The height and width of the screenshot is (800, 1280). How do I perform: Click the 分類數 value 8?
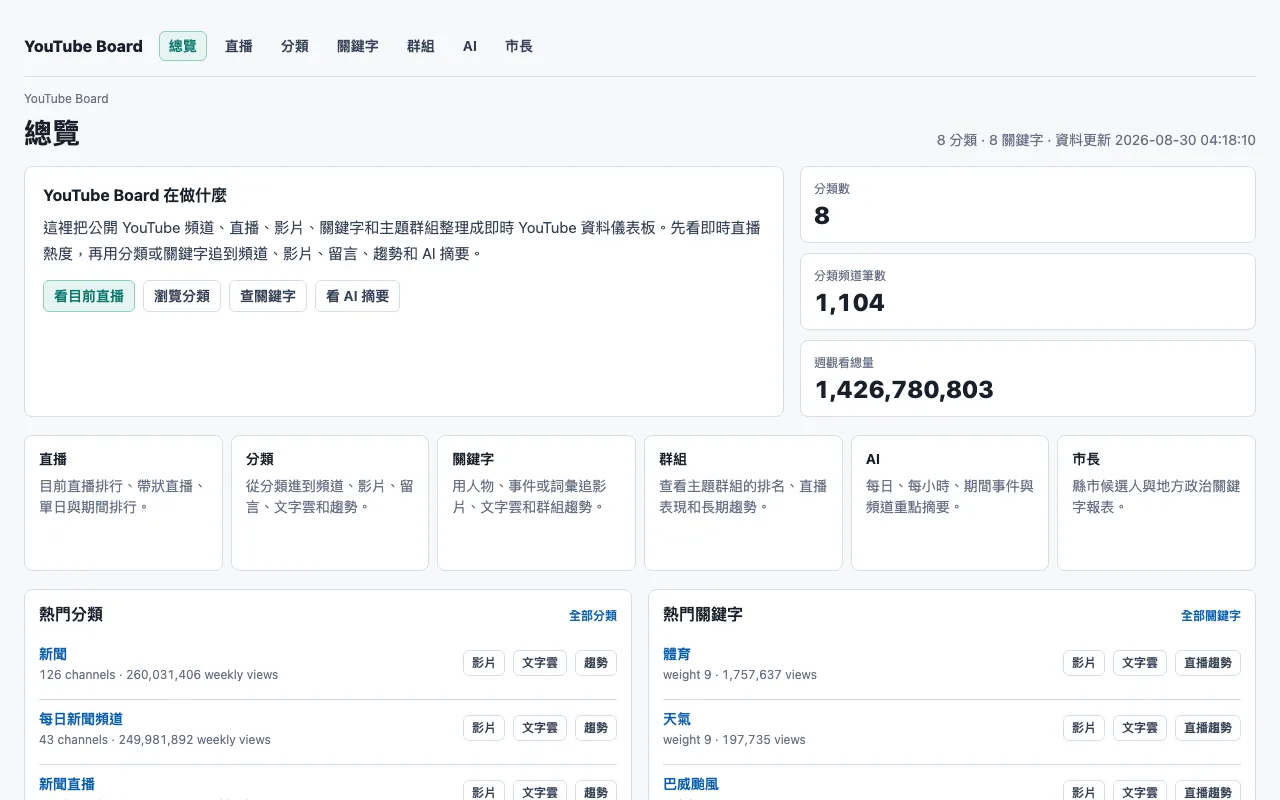click(x=822, y=215)
